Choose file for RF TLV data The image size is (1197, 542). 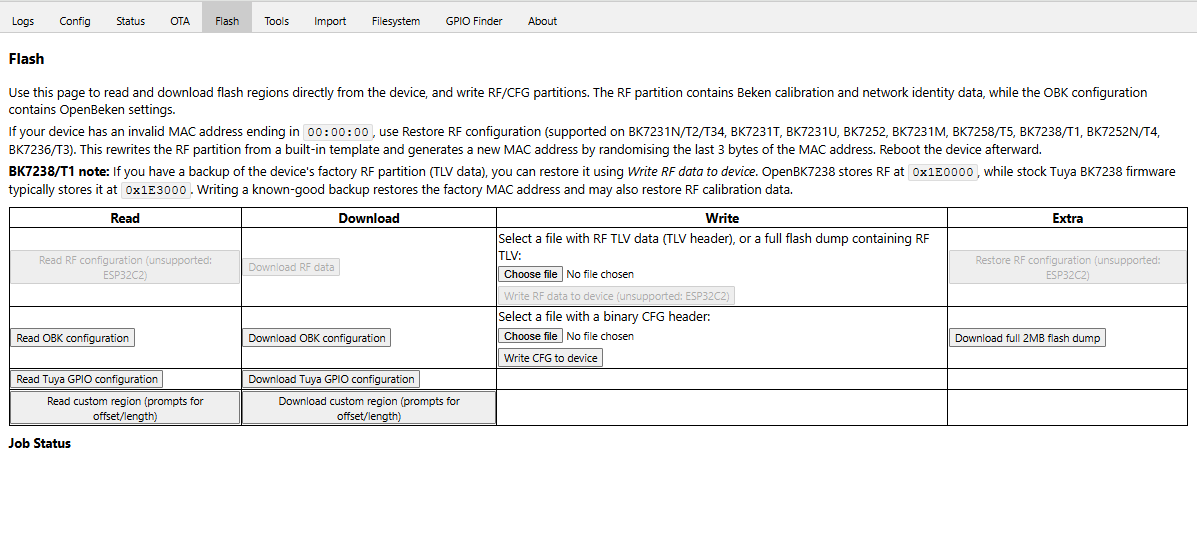[x=531, y=274]
